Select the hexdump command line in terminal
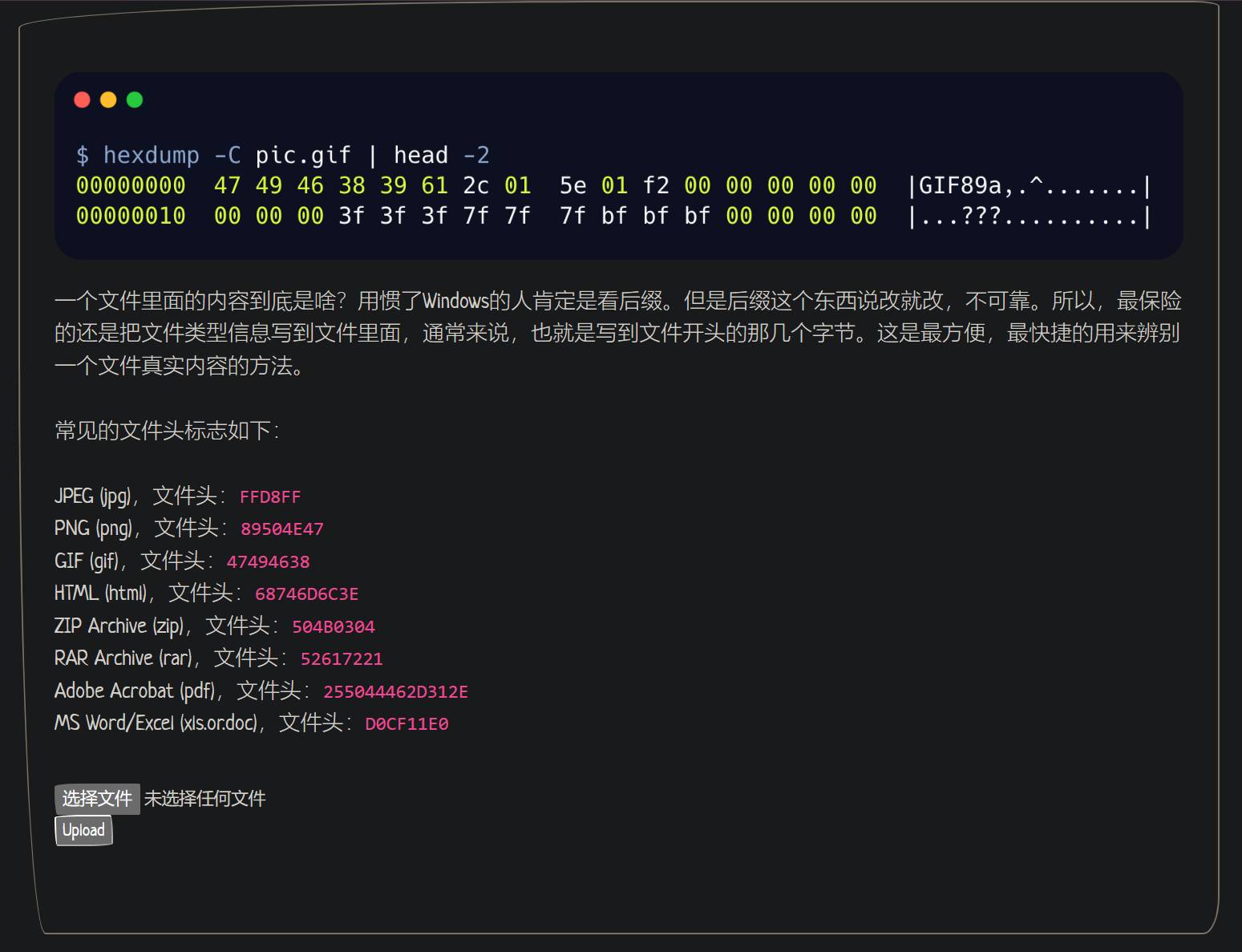The image size is (1242, 952). tap(282, 154)
